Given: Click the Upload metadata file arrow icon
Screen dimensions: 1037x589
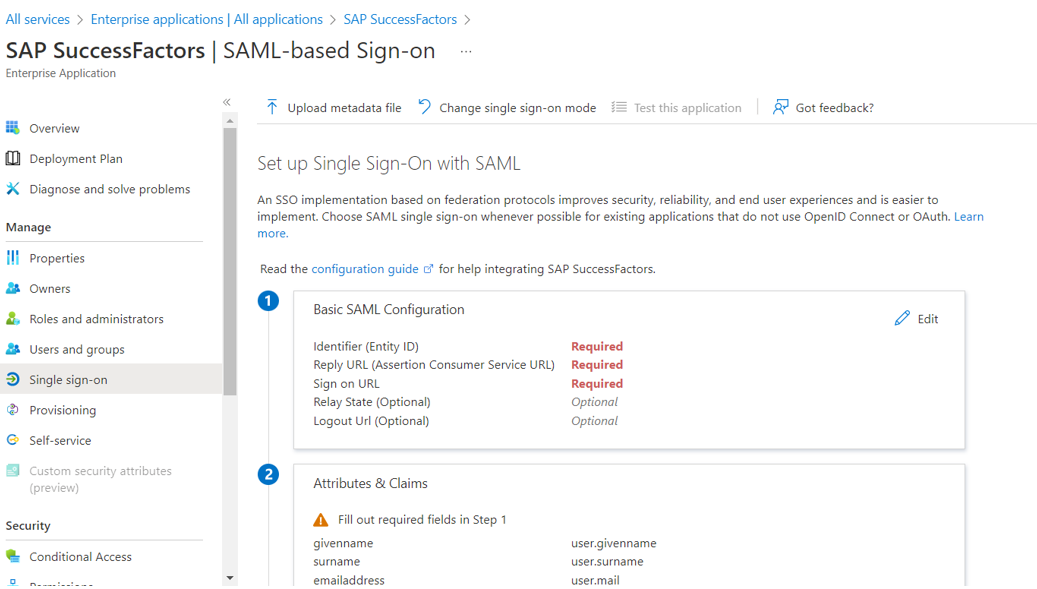Looking at the screenshot, I should point(272,107).
